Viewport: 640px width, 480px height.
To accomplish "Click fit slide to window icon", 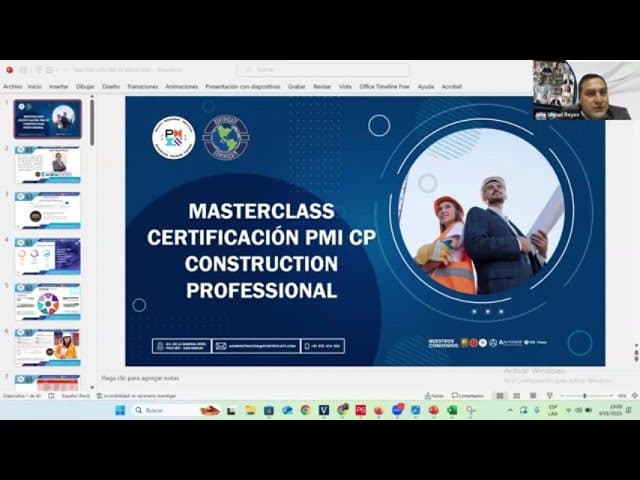I will [635, 396].
